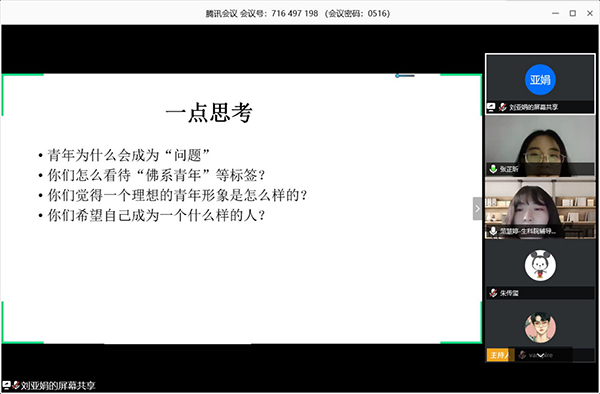Click the orange 主持人 host badge
Viewport: 600px width, 394px height.
(x=499, y=355)
